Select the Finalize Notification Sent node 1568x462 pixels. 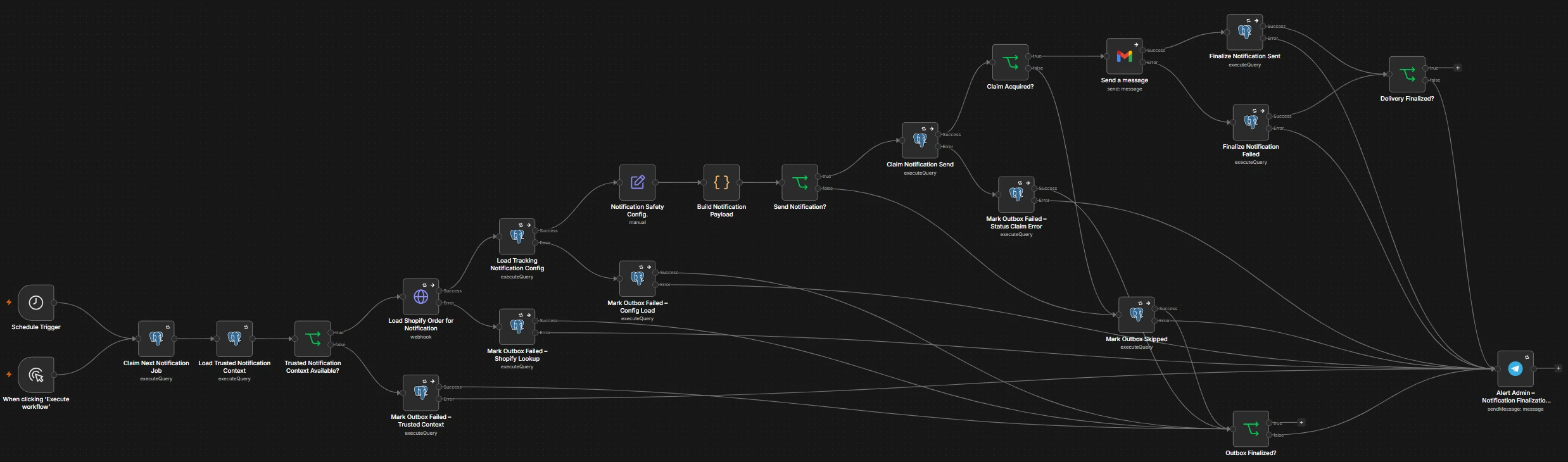click(1245, 32)
